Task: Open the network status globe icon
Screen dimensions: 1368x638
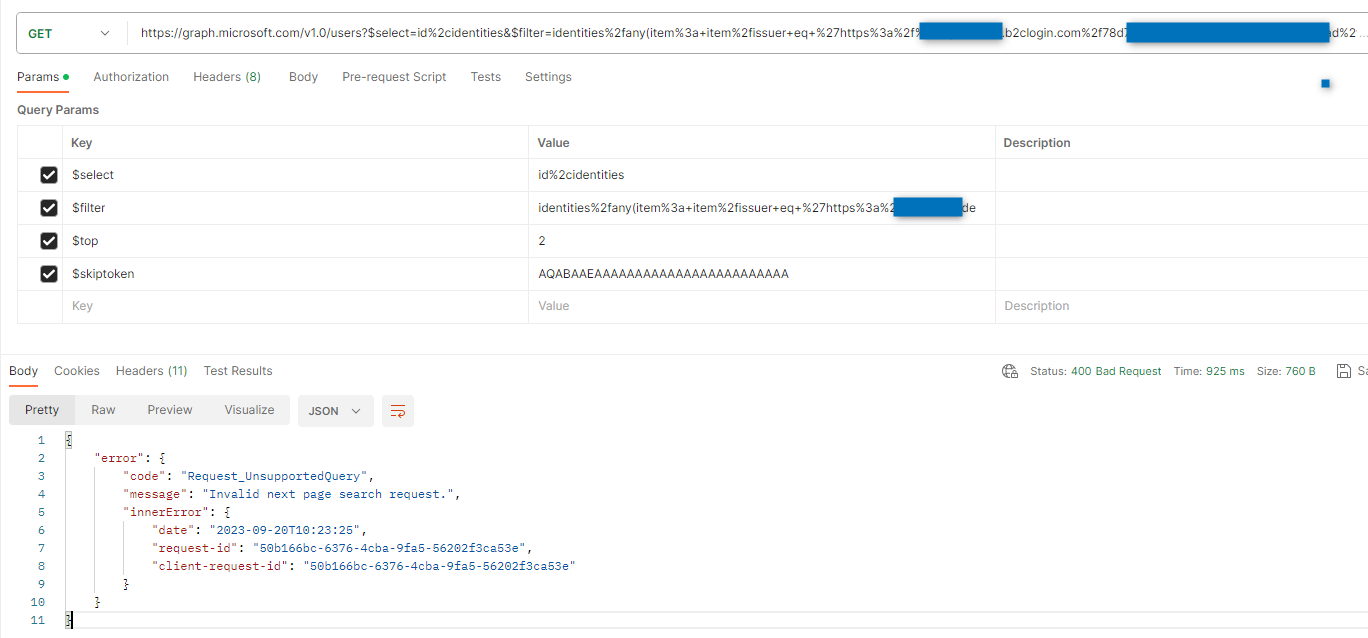Action: click(x=1010, y=370)
